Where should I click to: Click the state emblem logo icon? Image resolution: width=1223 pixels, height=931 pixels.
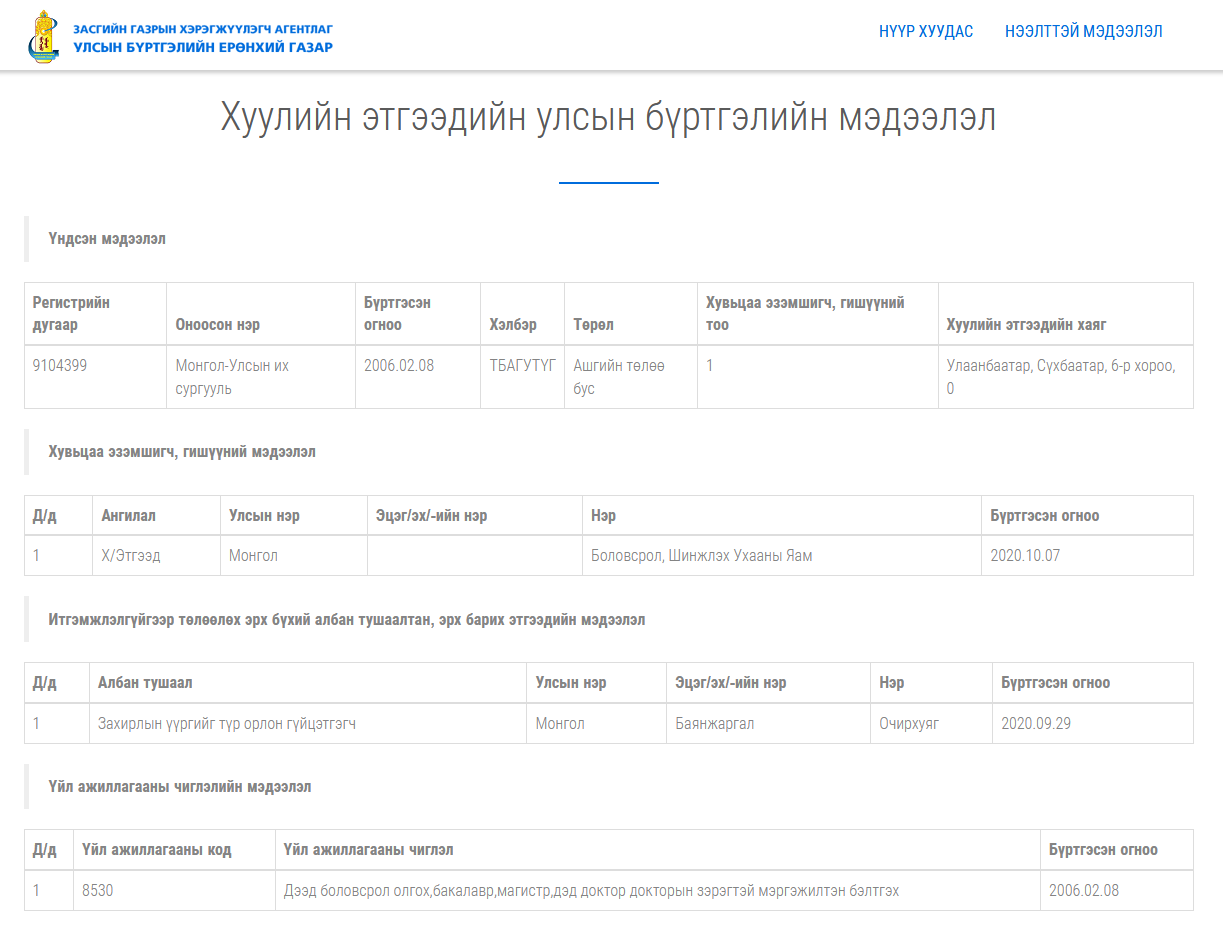click(43, 37)
